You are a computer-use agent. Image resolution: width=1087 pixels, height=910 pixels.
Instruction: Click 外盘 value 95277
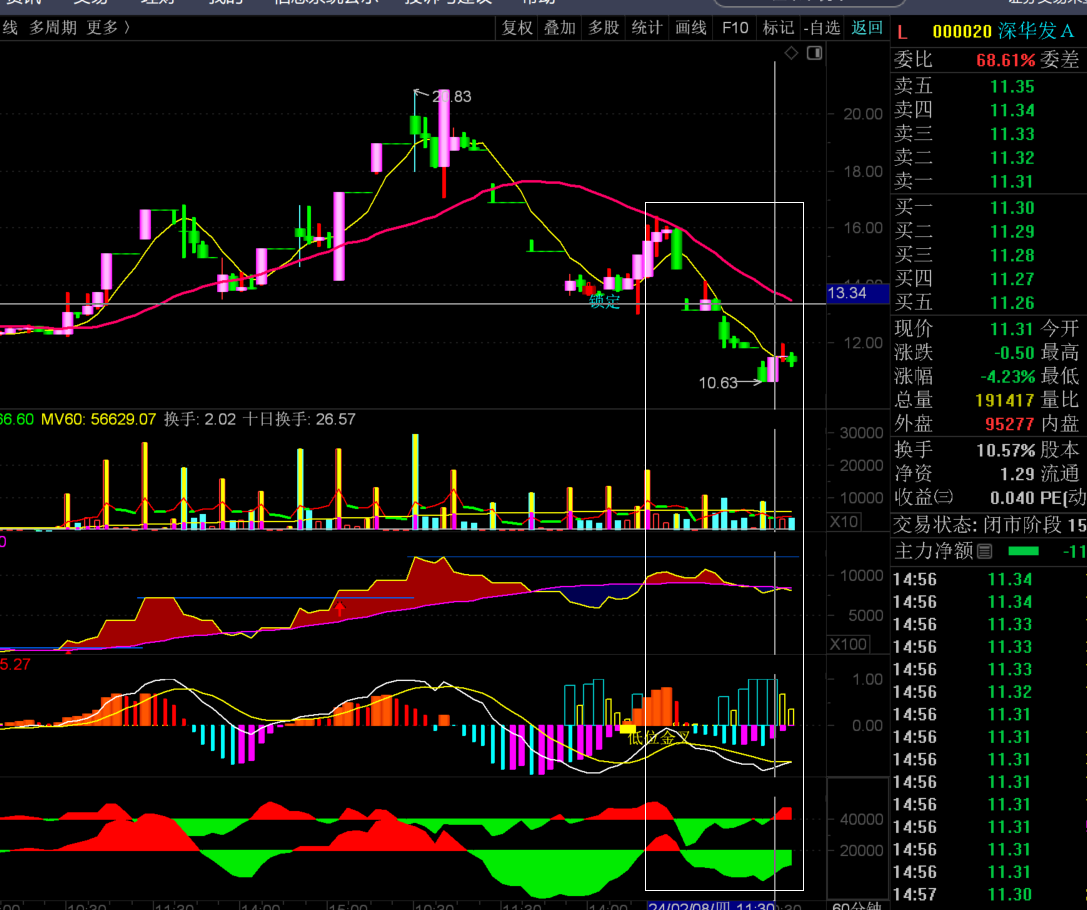(x=1010, y=424)
